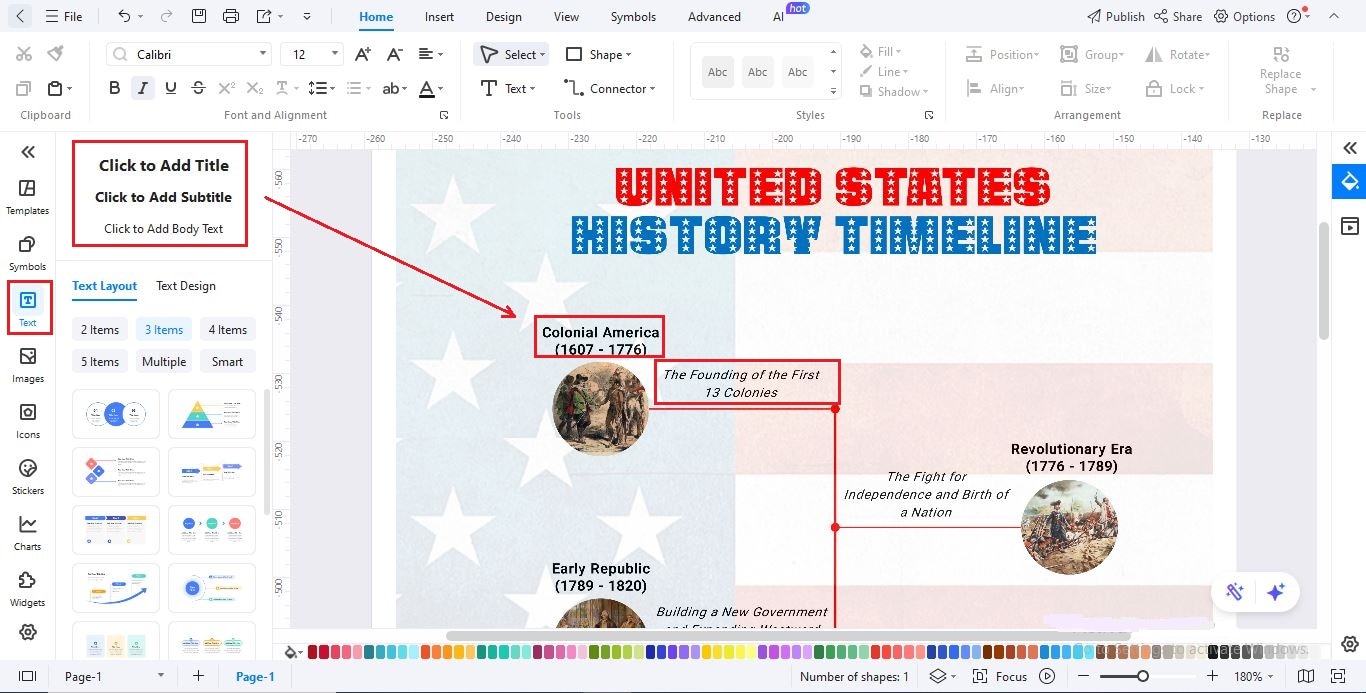This screenshot has width=1366, height=693.
Task: Toggle Underline formatting
Action: coord(171,88)
